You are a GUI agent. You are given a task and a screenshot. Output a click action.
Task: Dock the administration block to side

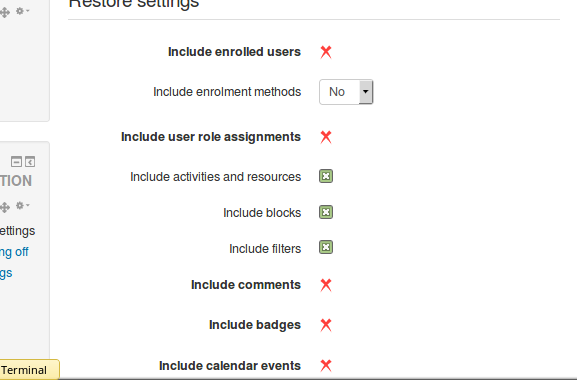click(x=30, y=161)
